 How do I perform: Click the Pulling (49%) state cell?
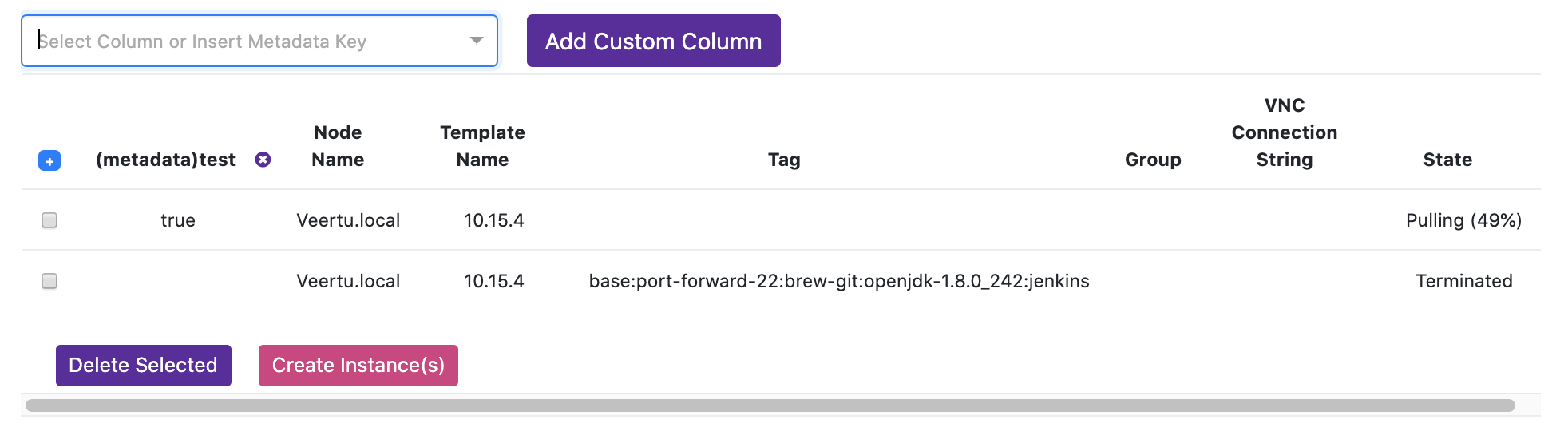(1463, 220)
